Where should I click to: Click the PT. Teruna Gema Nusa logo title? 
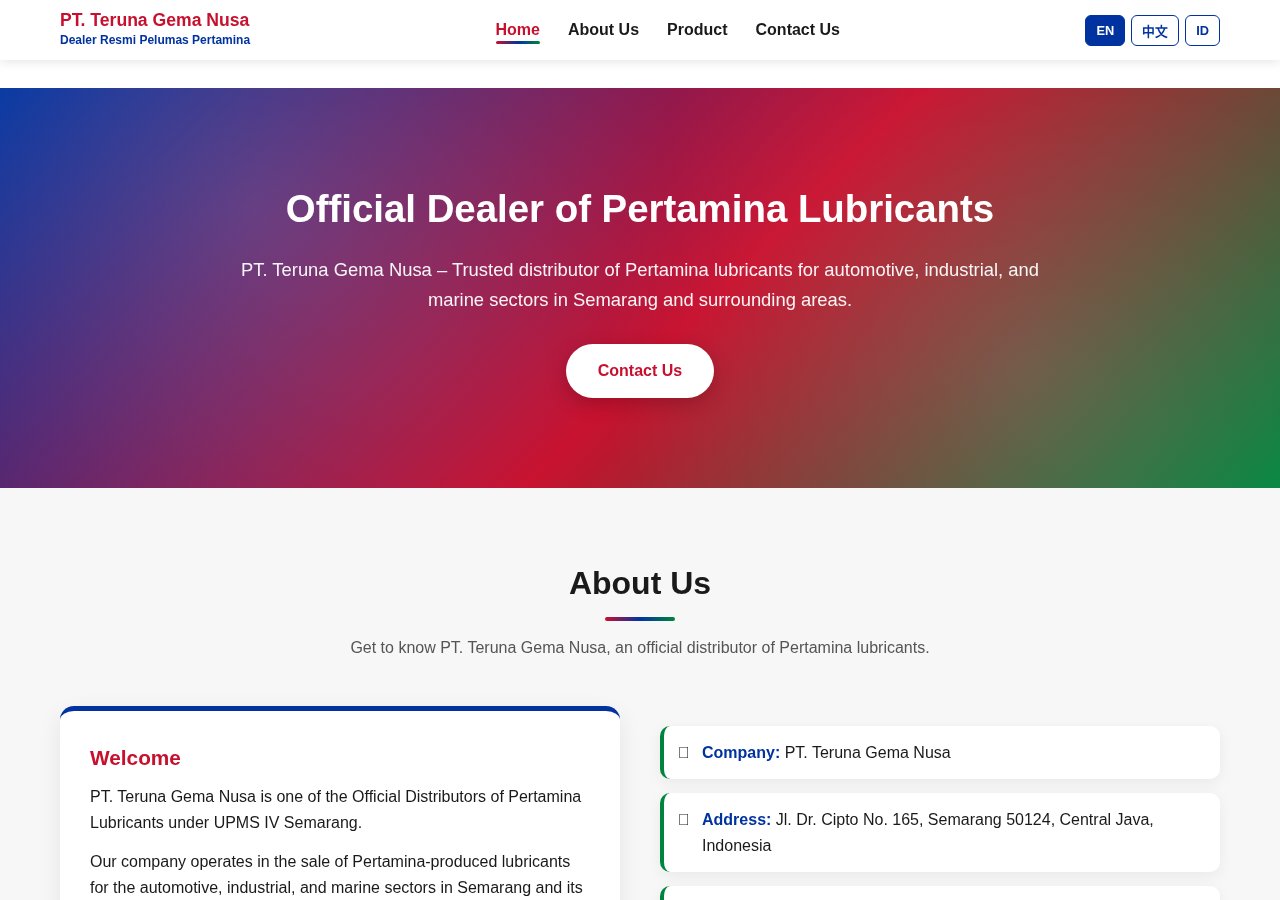(x=154, y=20)
